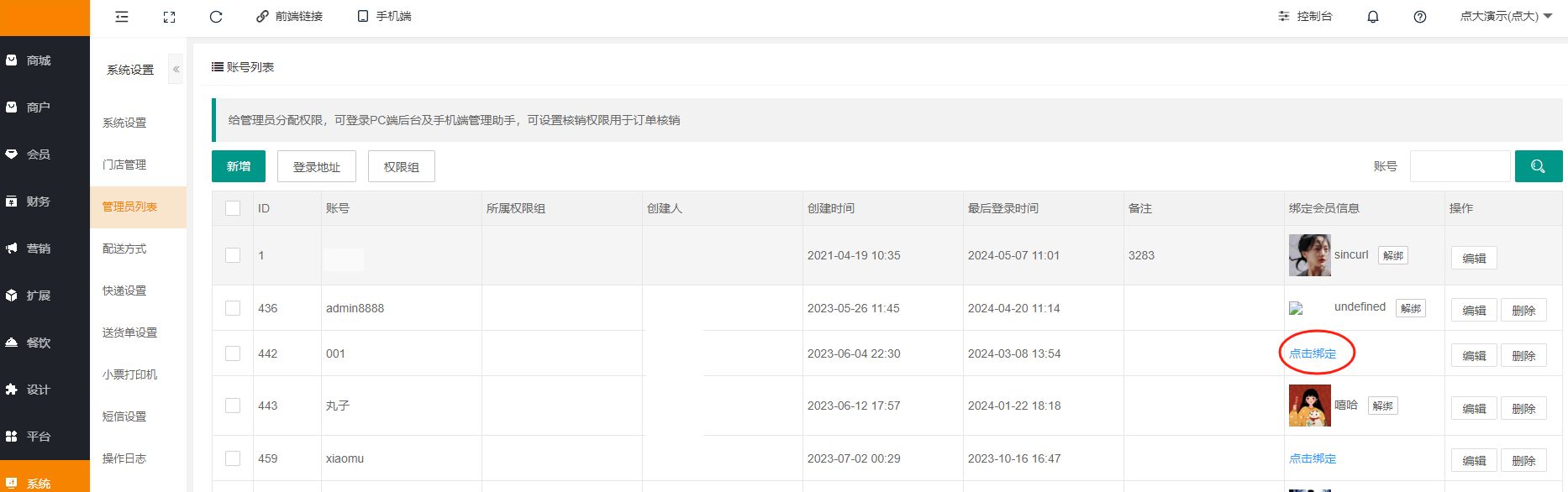Screen dimensions: 1568x492
Task: Toggle fullscreen mode icon
Action: (169, 17)
